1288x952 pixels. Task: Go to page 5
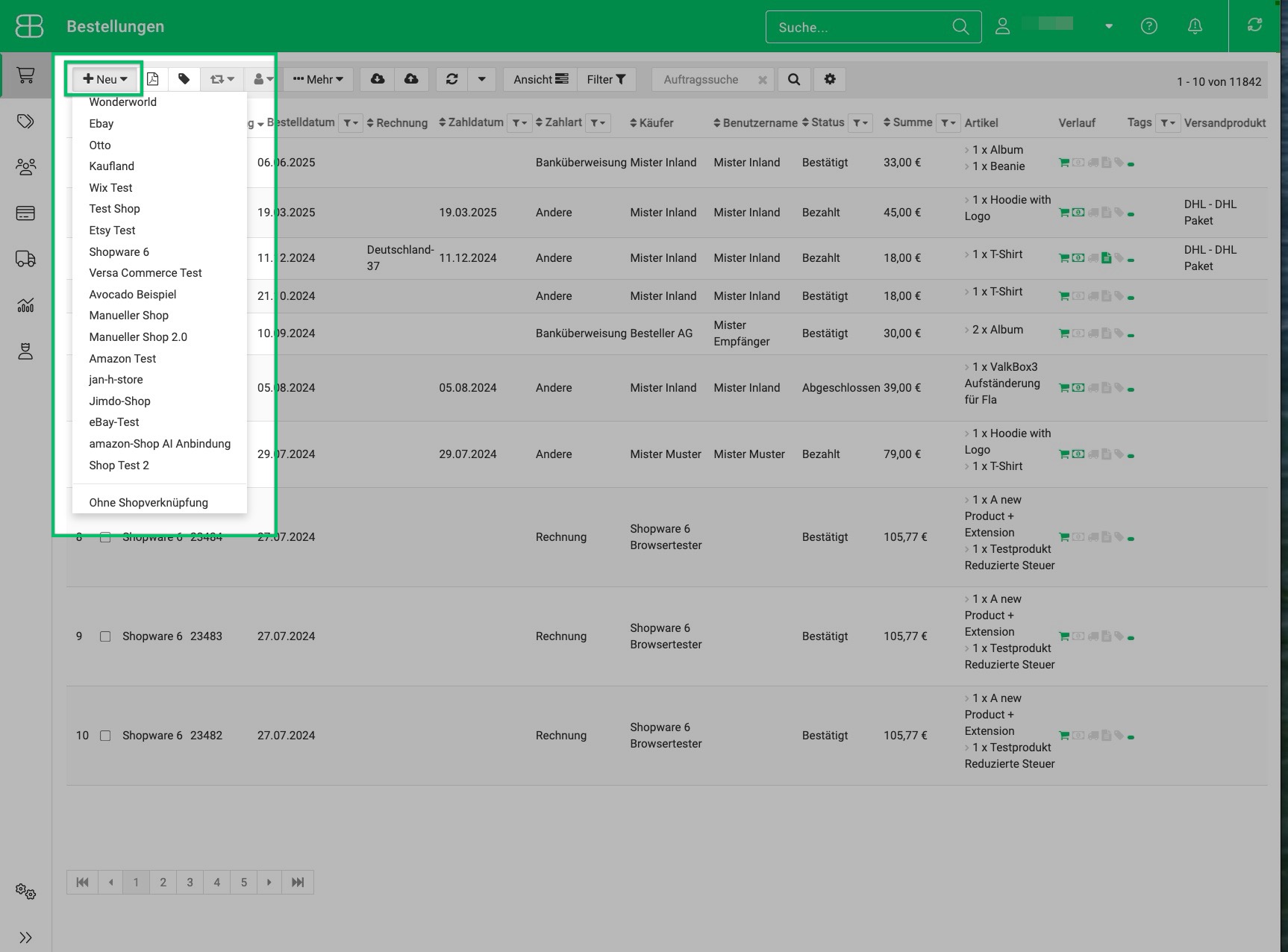[243, 883]
